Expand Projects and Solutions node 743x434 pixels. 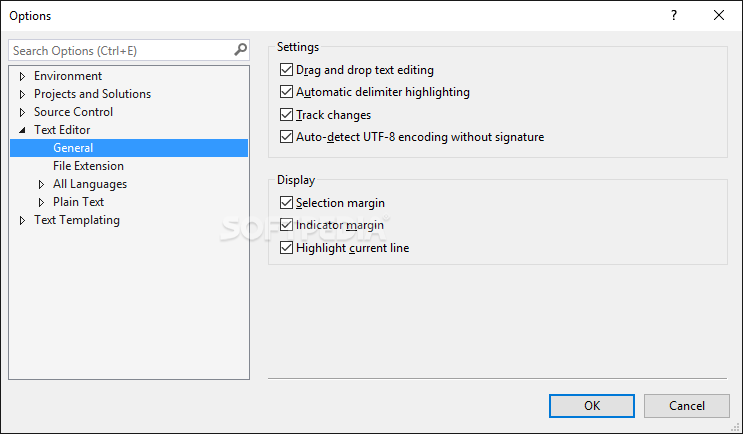(22, 94)
